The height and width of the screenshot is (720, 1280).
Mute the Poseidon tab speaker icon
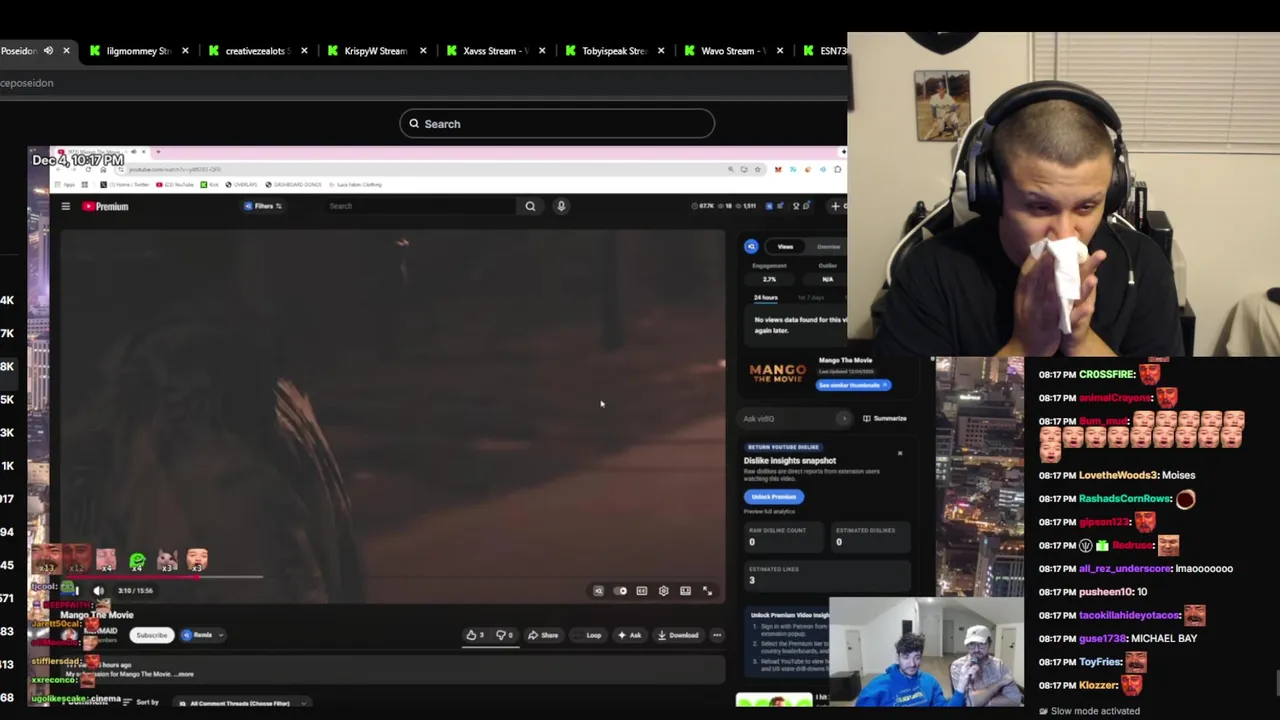point(48,51)
